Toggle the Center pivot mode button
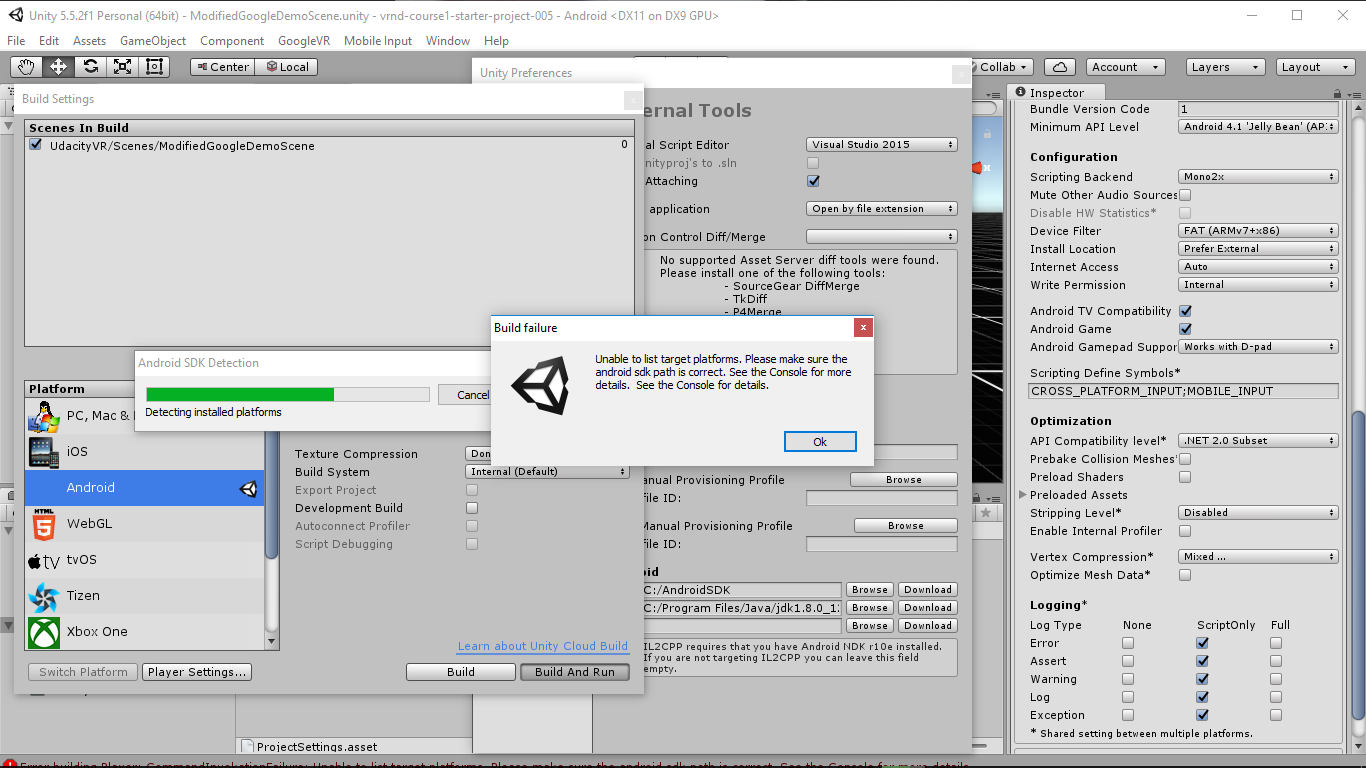The image size is (1366, 768). (x=222, y=67)
